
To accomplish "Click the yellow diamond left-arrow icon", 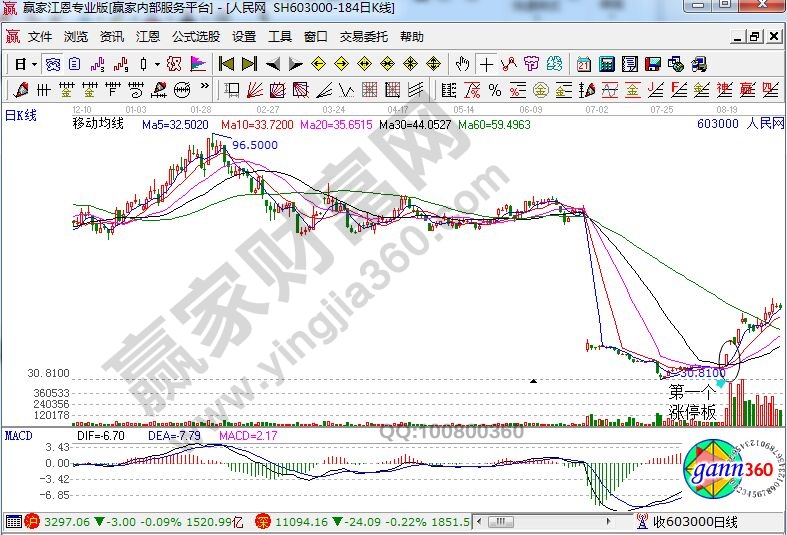I will click(x=319, y=64).
